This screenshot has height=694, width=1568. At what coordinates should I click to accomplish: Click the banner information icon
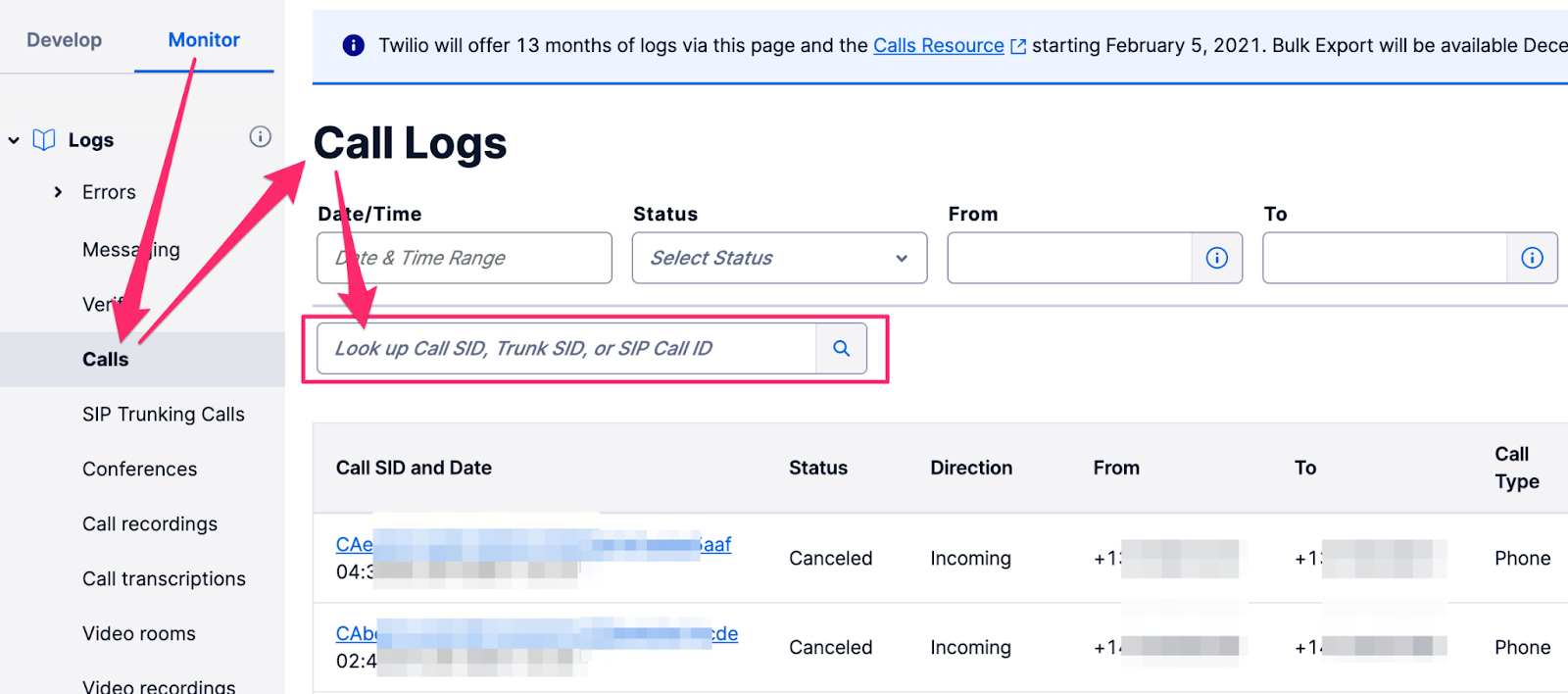click(x=353, y=45)
